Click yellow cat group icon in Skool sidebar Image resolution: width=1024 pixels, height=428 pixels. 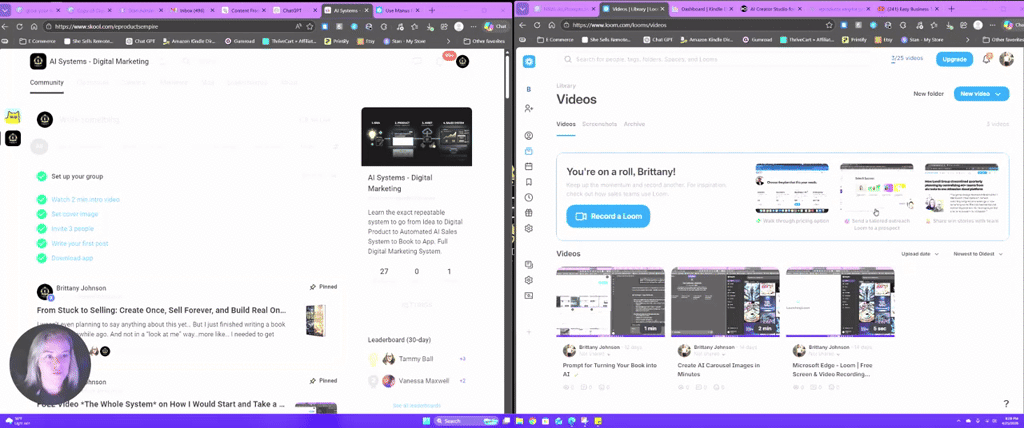[x=12, y=117]
